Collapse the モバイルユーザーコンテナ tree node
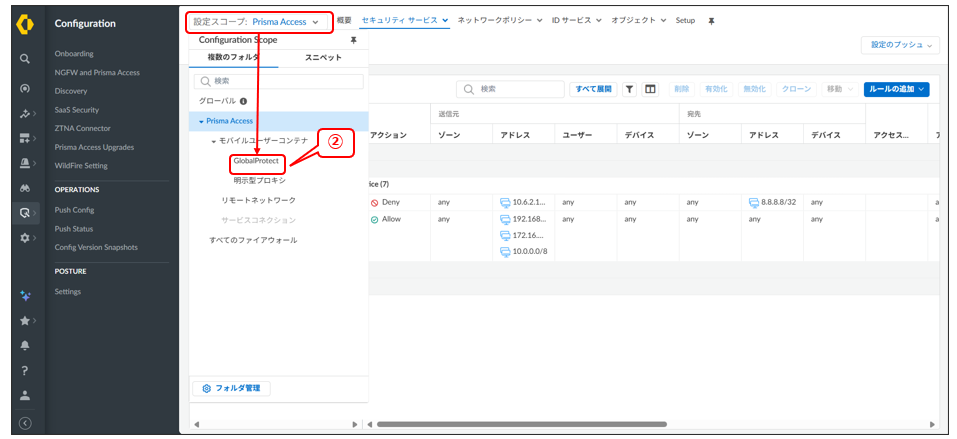 click(214, 142)
